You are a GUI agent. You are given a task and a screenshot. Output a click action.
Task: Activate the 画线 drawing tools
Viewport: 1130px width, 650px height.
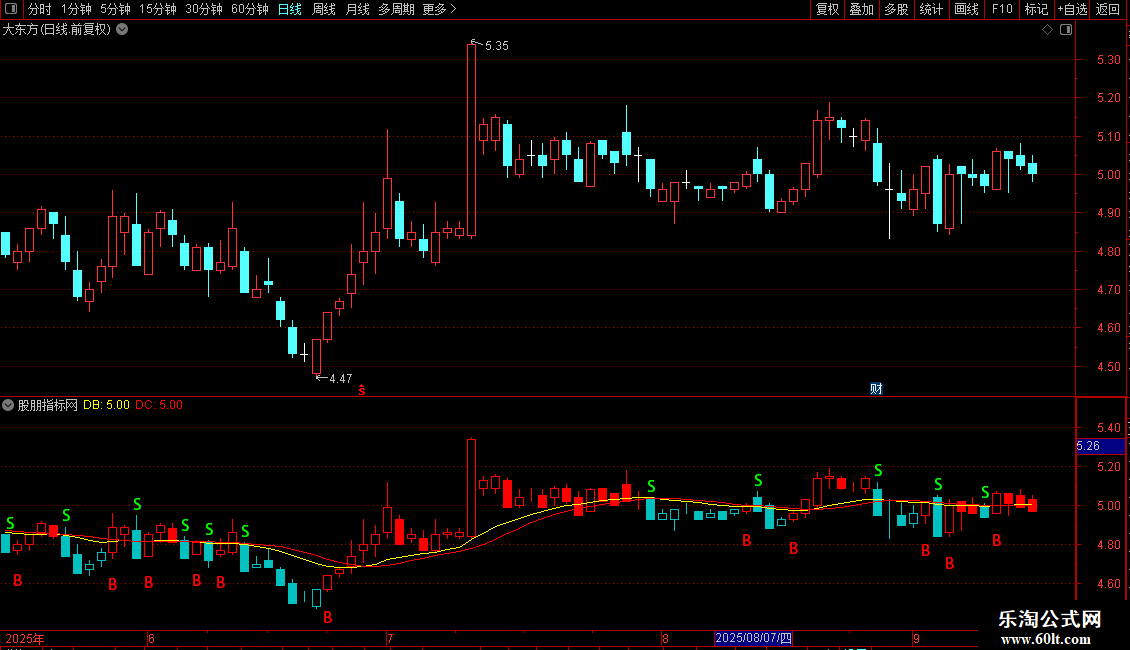pyautogui.click(x=966, y=9)
